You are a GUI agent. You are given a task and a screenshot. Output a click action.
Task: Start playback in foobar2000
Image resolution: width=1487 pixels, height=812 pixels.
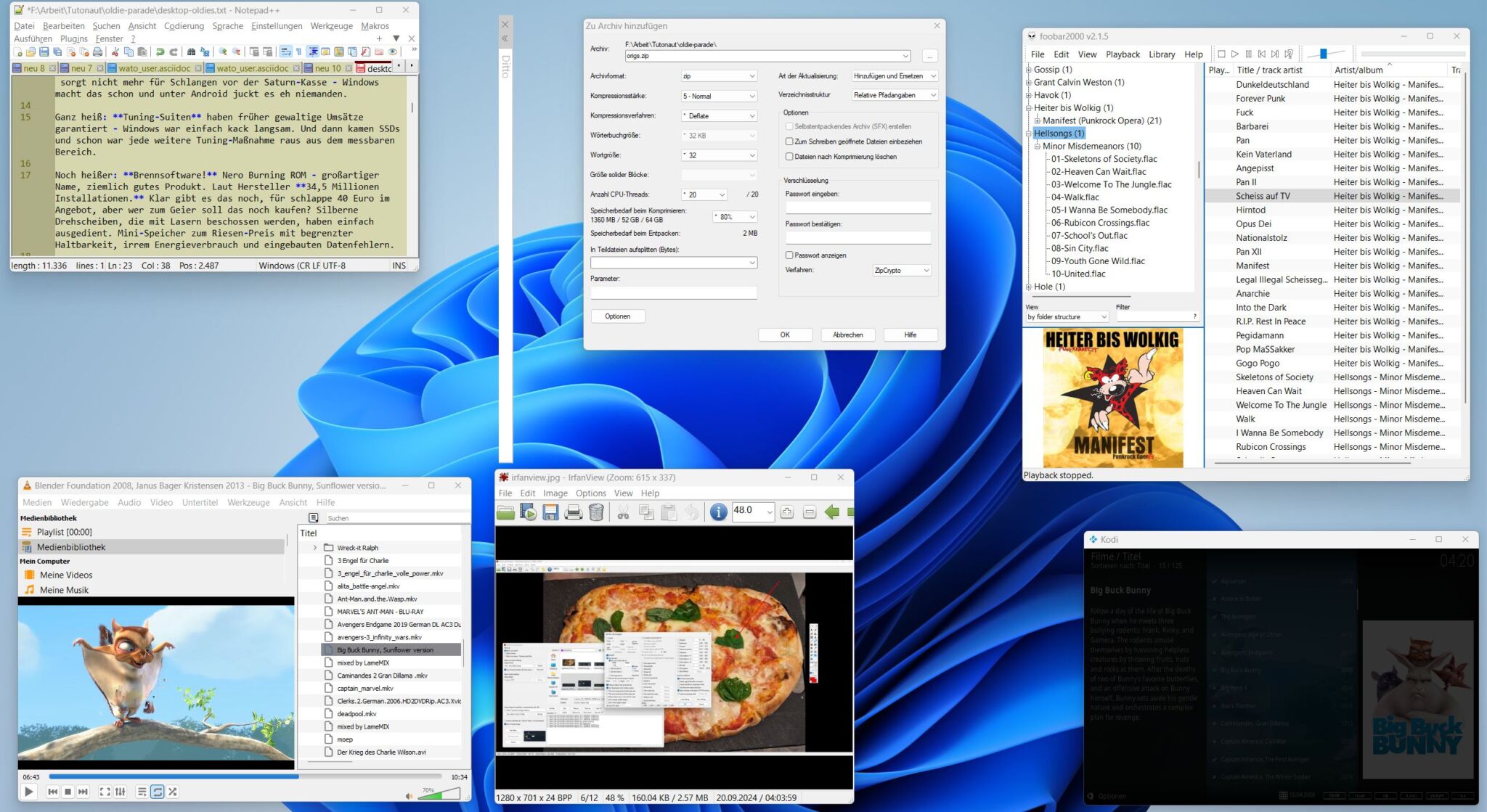click(1235, 54)
